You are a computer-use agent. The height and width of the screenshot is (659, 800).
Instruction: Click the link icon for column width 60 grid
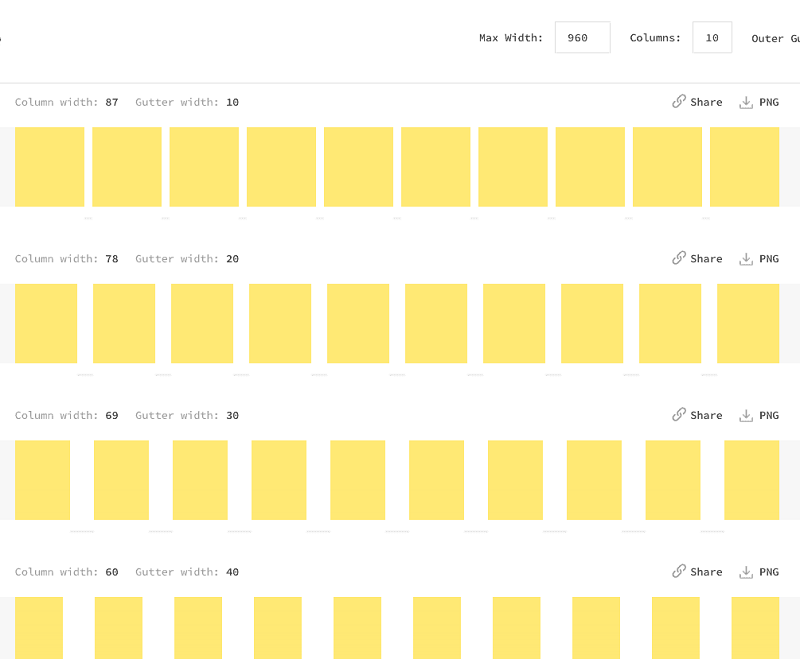click(x=679, y=571)
